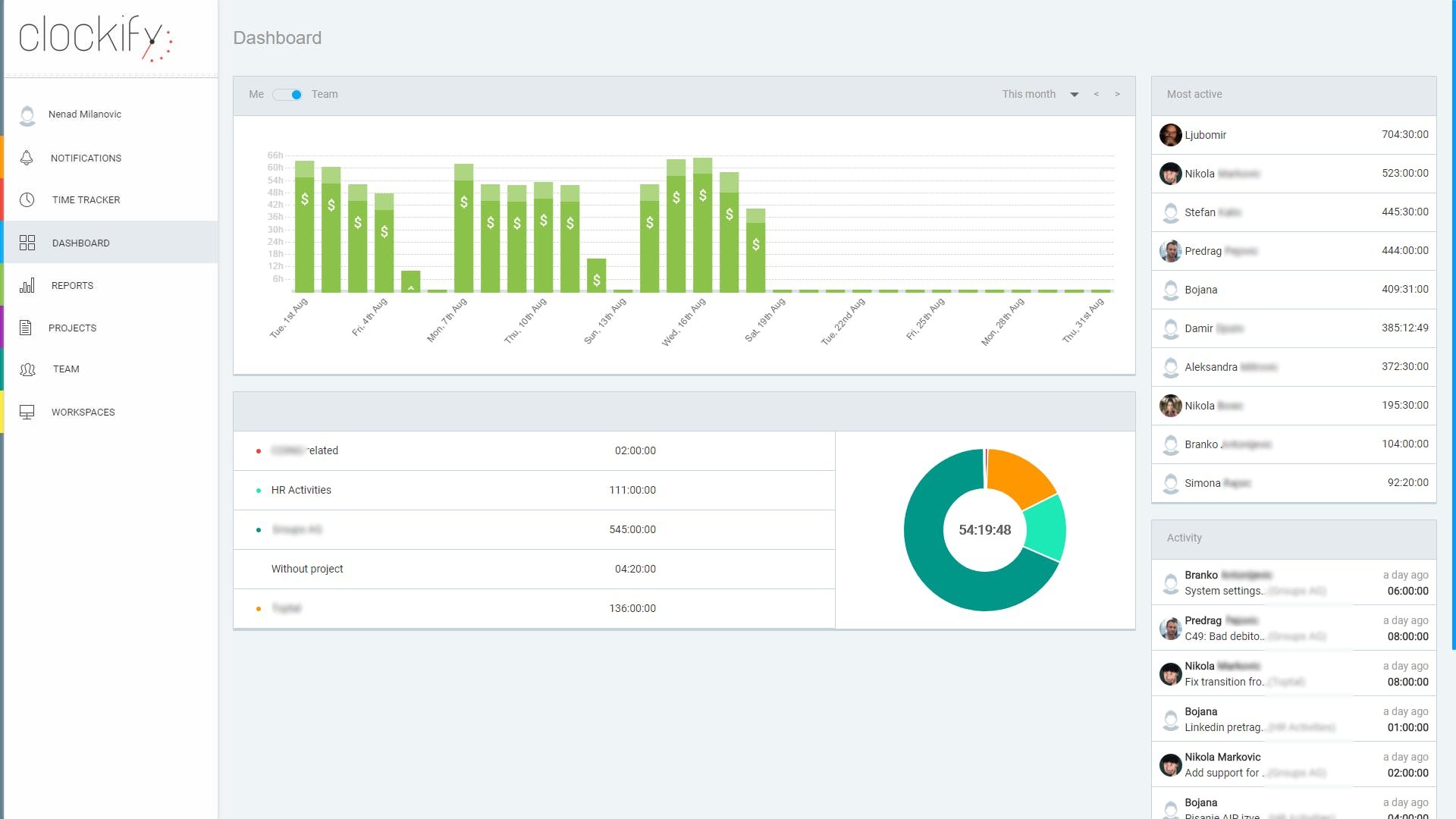Click Simona's avatar in Most active

coord(1170,483)
